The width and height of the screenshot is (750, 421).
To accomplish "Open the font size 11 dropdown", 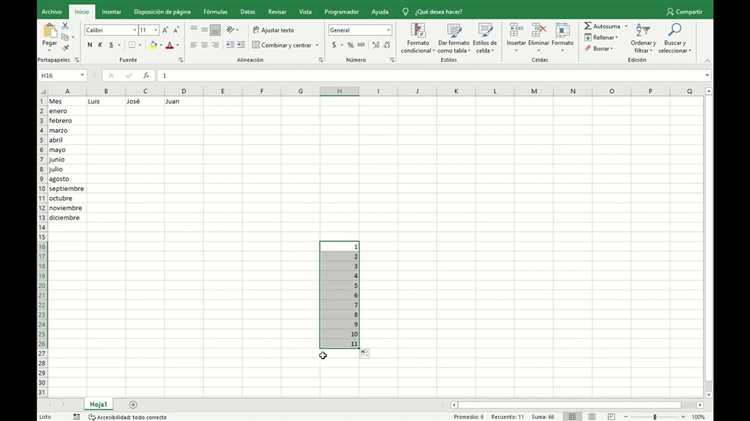I will point(156,30).
